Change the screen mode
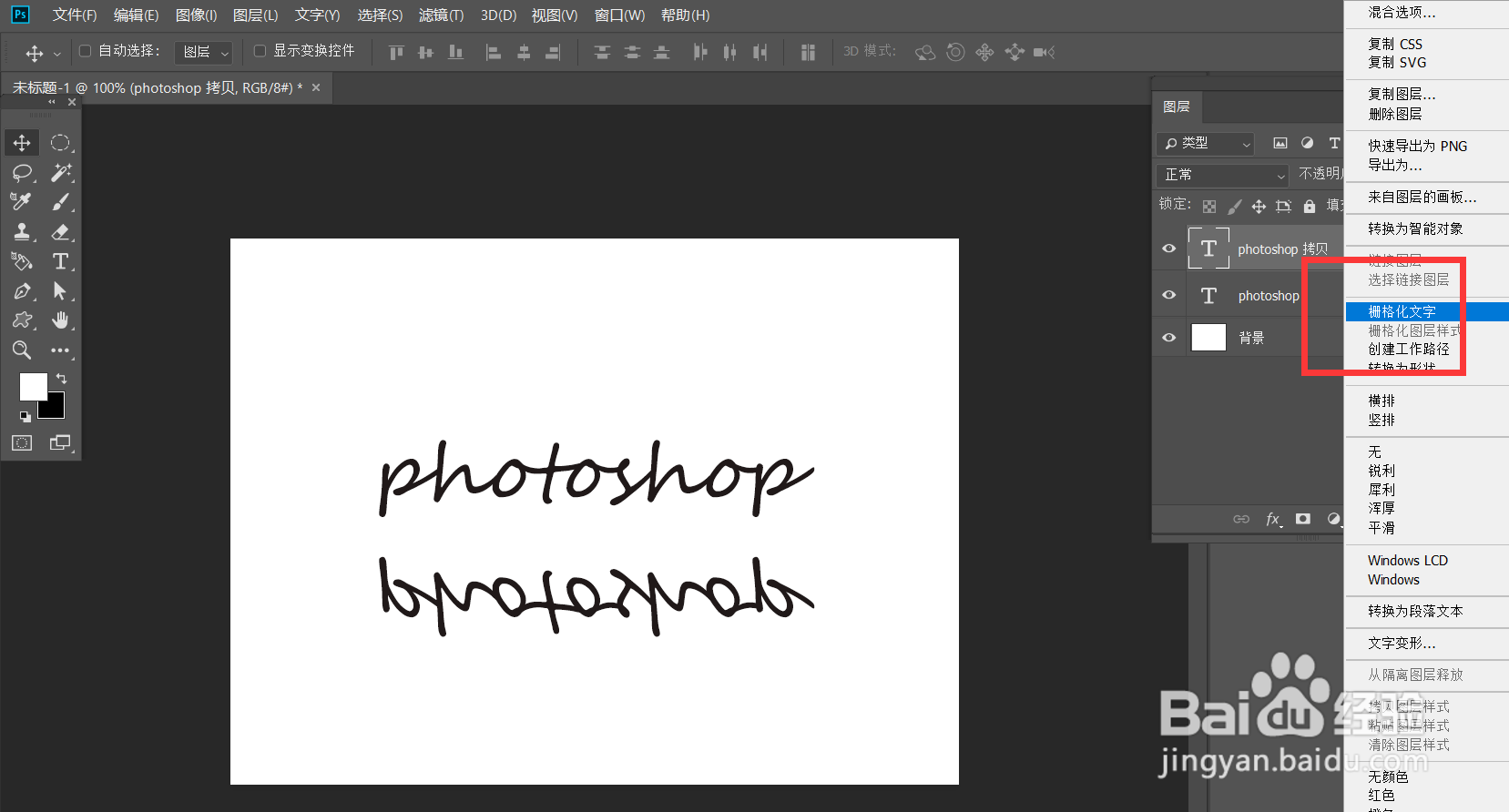1509x812 pixels. tap(60, 442)
